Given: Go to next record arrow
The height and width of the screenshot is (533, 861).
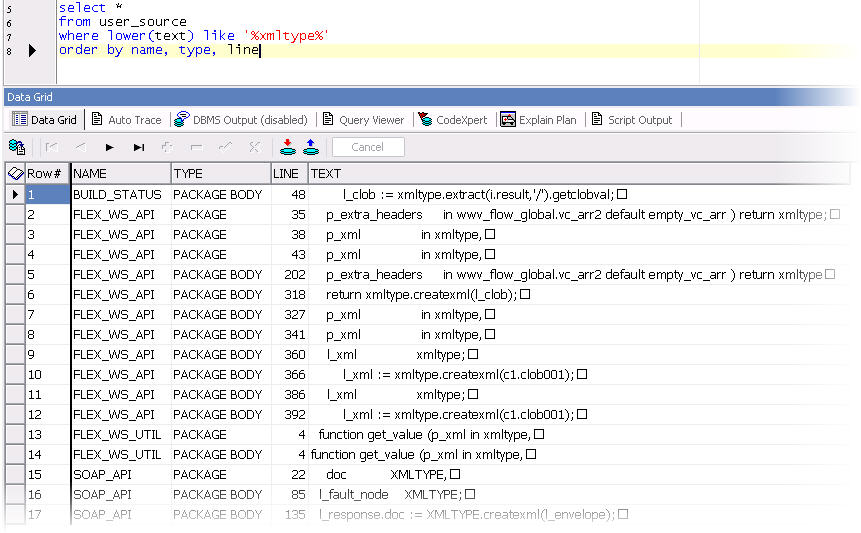Looking at the screenshot, I should (109, 147).
